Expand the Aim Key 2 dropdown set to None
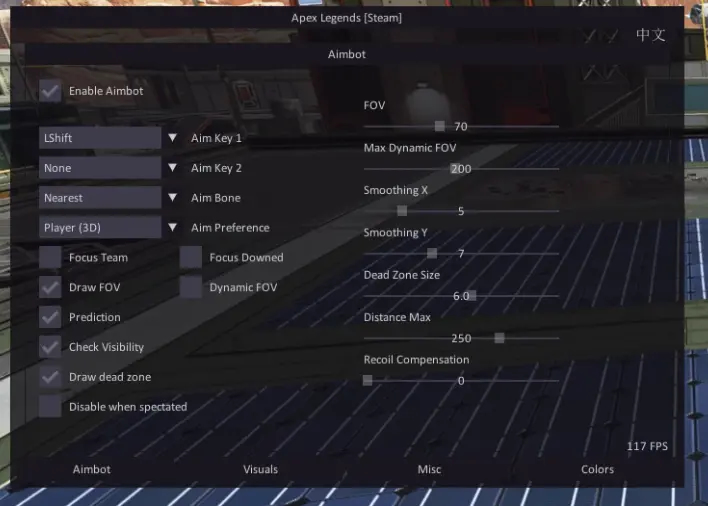This screenshot has height=506, width=708. [108, 168]
